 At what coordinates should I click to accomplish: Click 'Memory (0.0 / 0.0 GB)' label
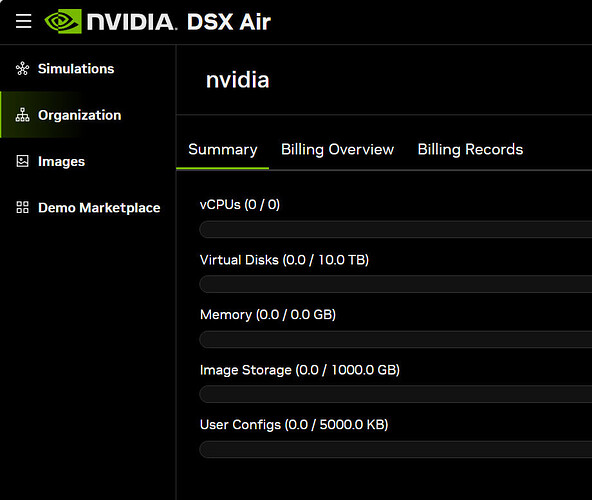tap(268, 315)
